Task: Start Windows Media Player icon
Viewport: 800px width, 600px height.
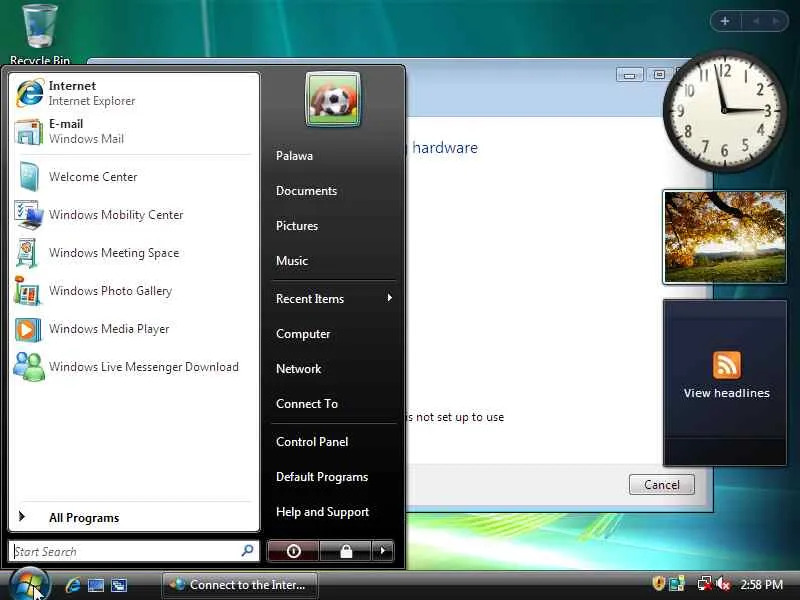Action: (x=28, y=329)
